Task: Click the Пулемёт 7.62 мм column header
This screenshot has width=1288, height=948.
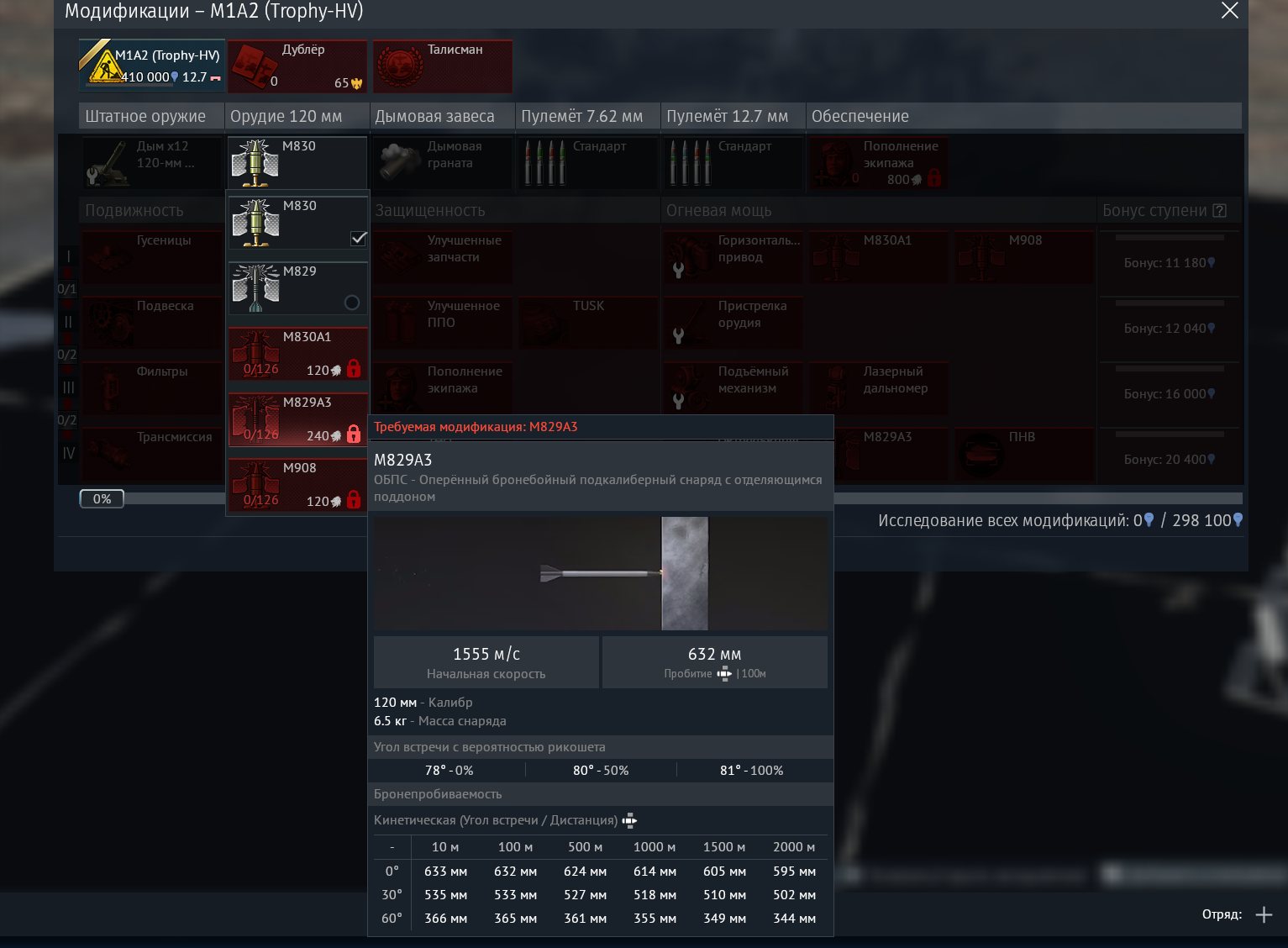Action: pyautogui.click(x=588, y=116)
